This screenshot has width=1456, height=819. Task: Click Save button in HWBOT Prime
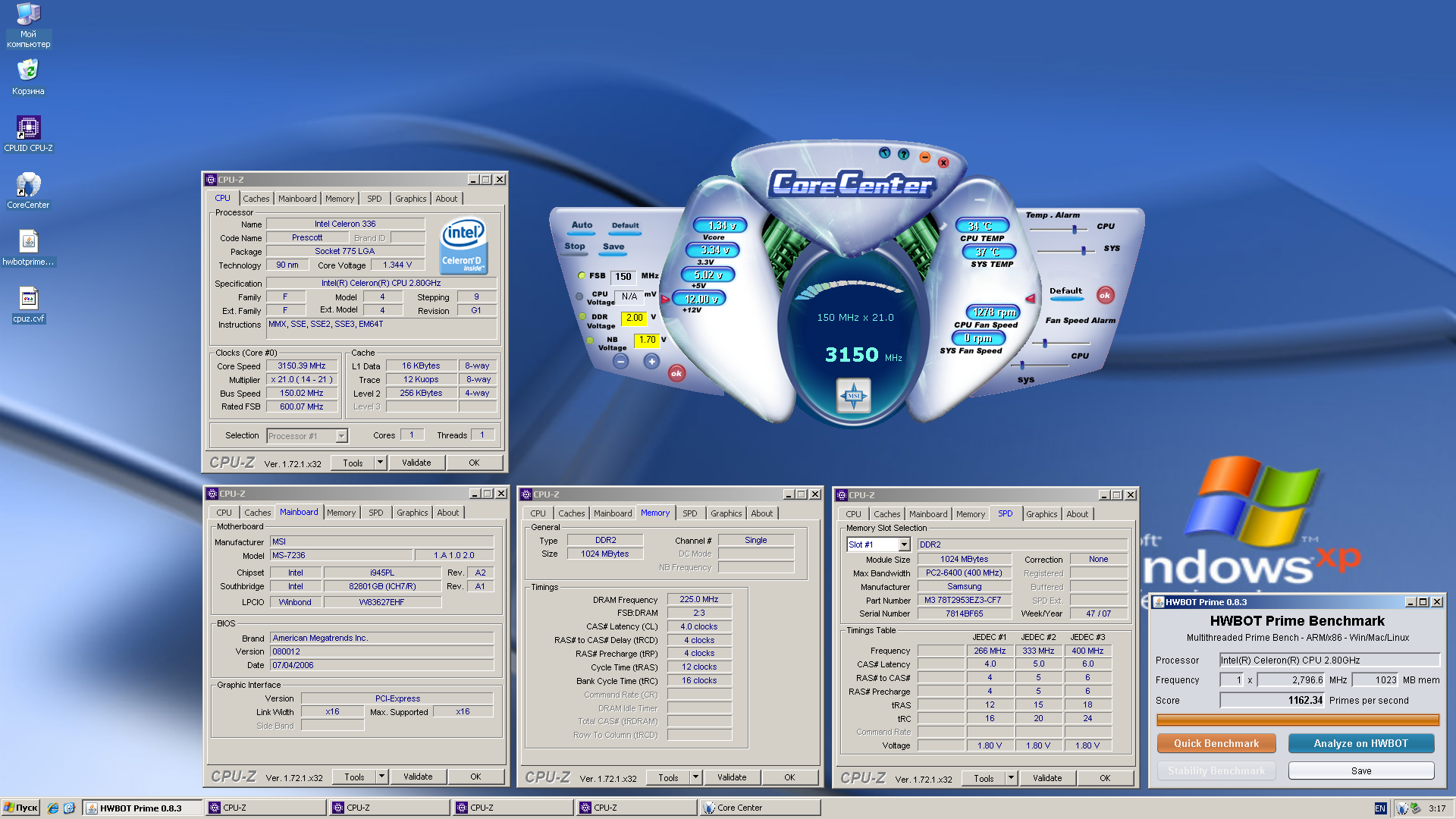[x=1361, y=770]
